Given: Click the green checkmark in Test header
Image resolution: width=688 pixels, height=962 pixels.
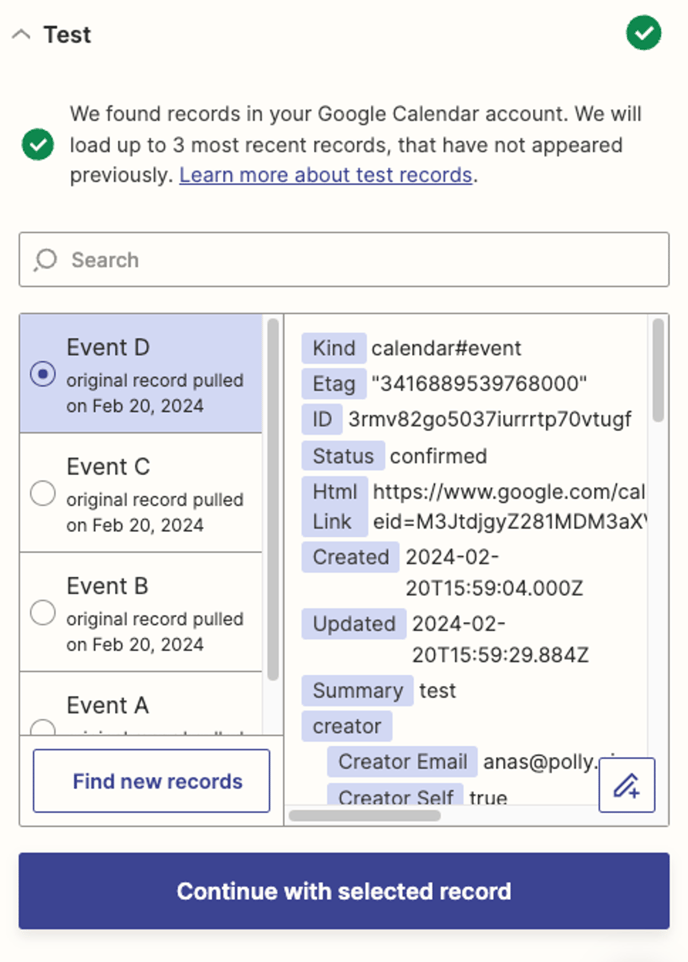Looking at the screenshot, I should click(x=643, y=33).
